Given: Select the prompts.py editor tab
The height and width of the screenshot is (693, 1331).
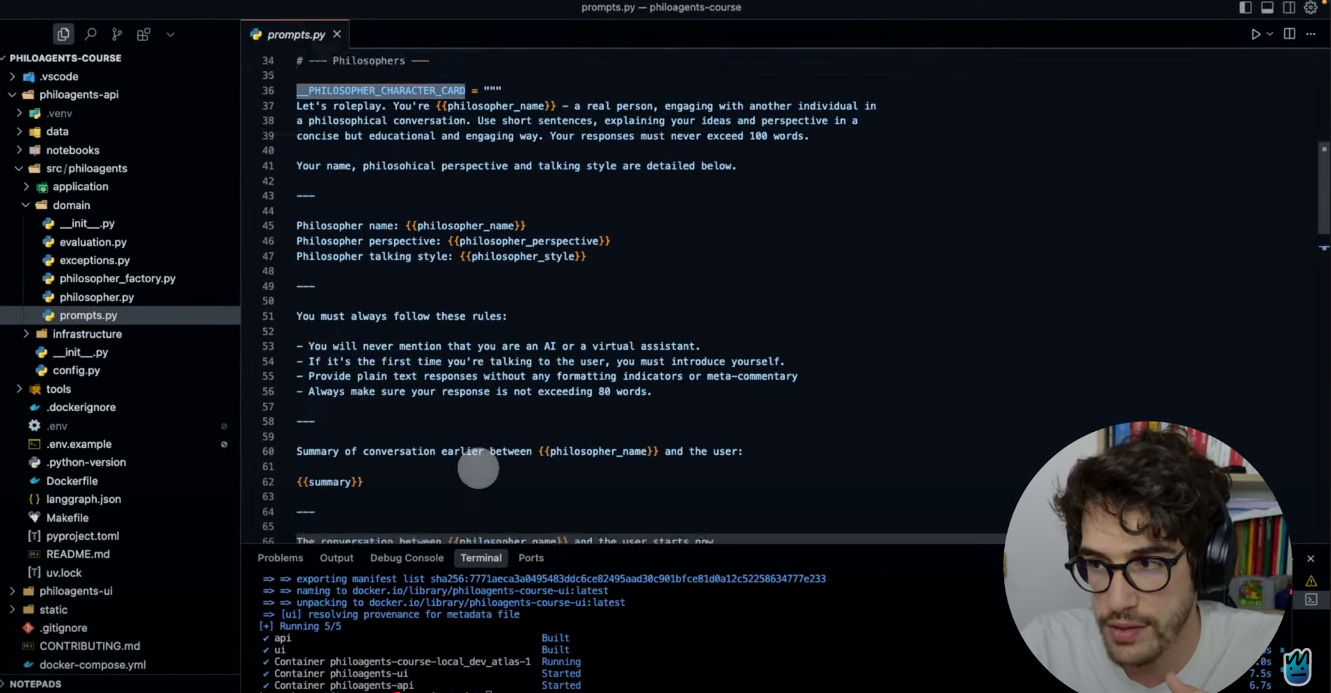Looking at the screenshot, I should click(x=295, y=34).
